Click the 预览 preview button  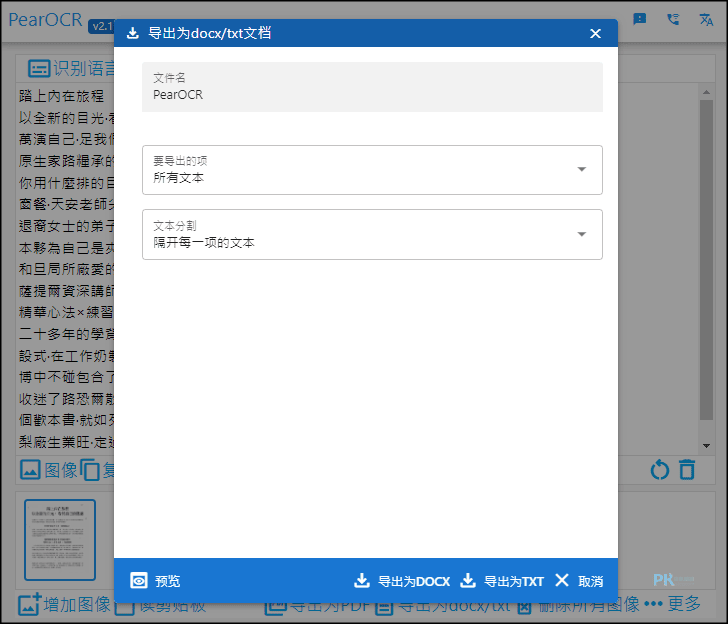[x=155, y=581]
